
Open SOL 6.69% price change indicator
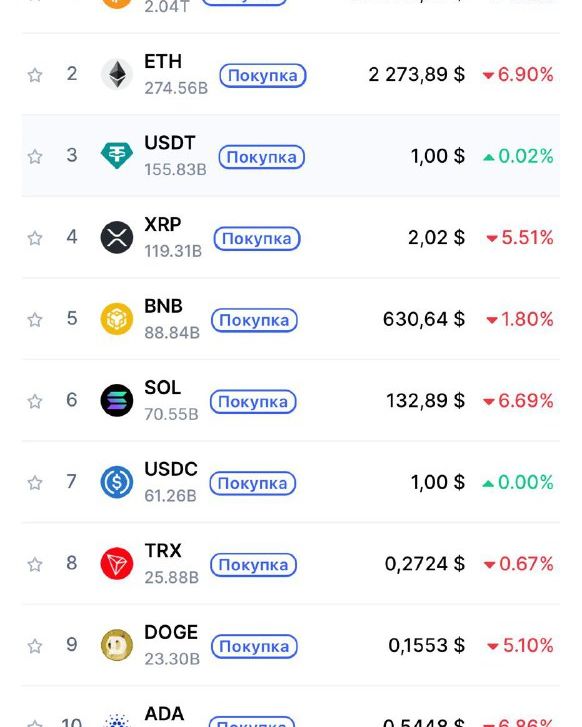tap(518, 401)
